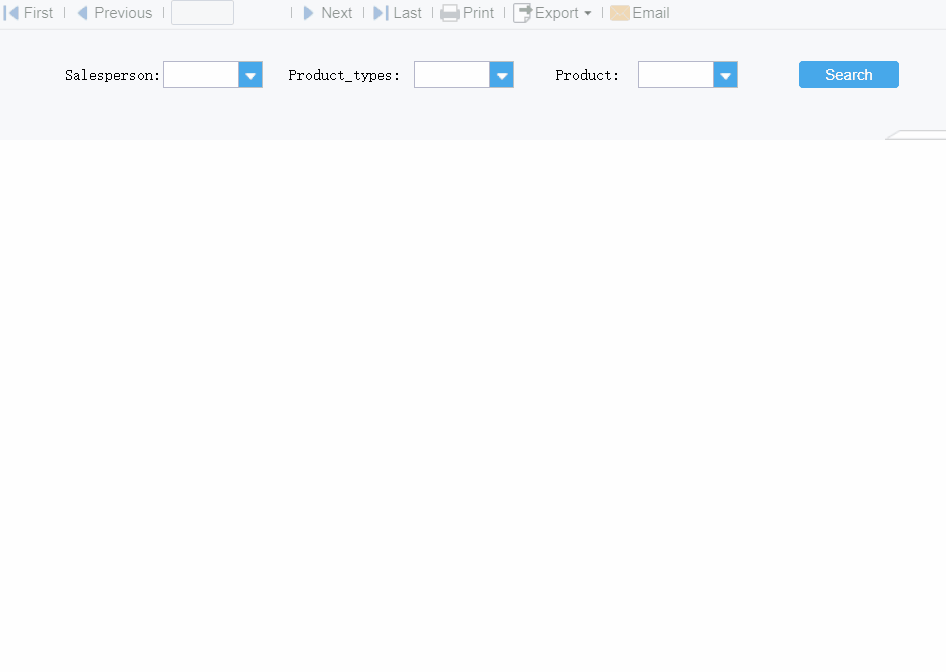Jump to the last report page

click(398, 13)
